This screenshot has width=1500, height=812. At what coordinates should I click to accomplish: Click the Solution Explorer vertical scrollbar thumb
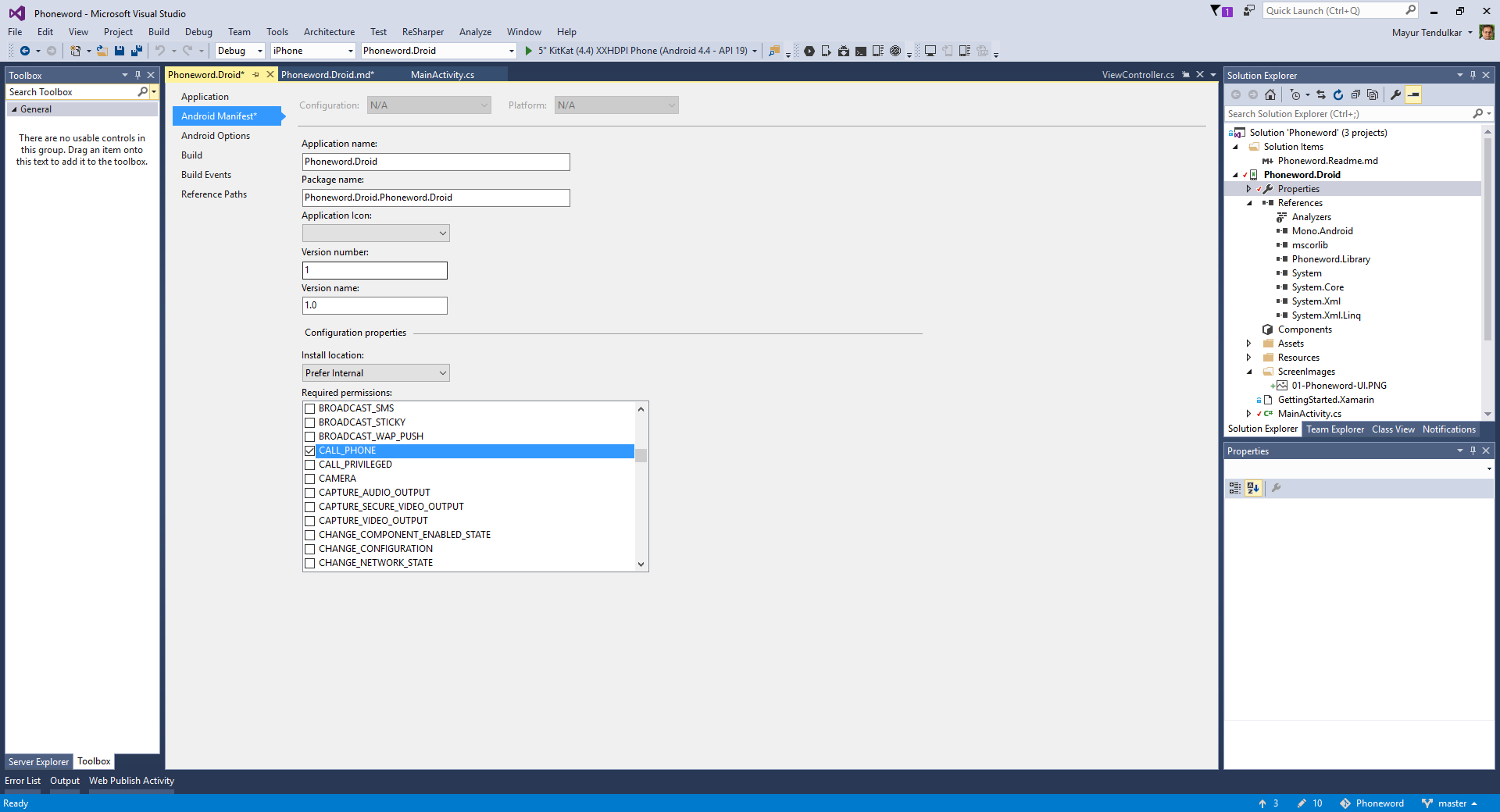[1487, 238]
